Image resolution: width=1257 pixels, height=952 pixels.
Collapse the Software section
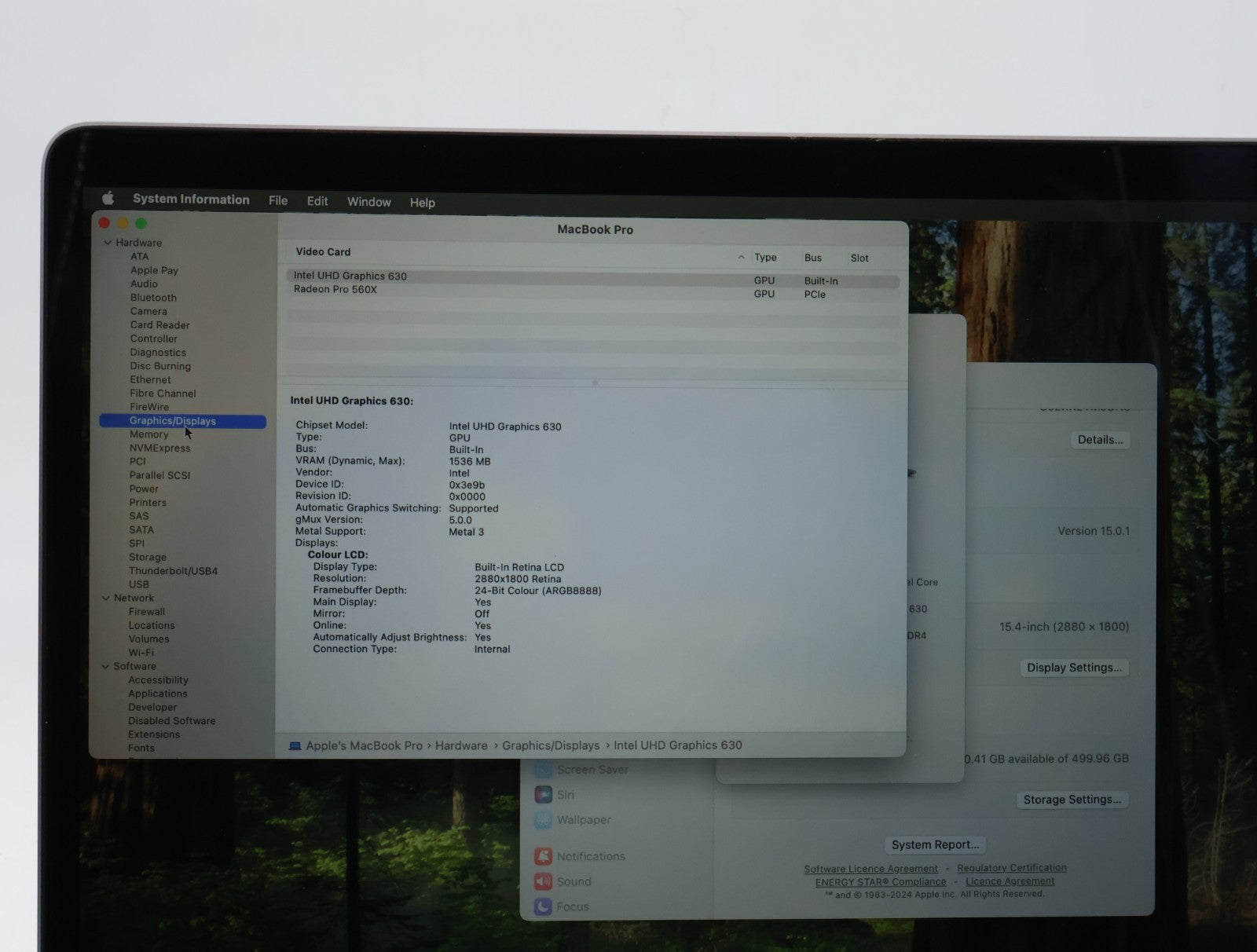(x=106, y=667)
